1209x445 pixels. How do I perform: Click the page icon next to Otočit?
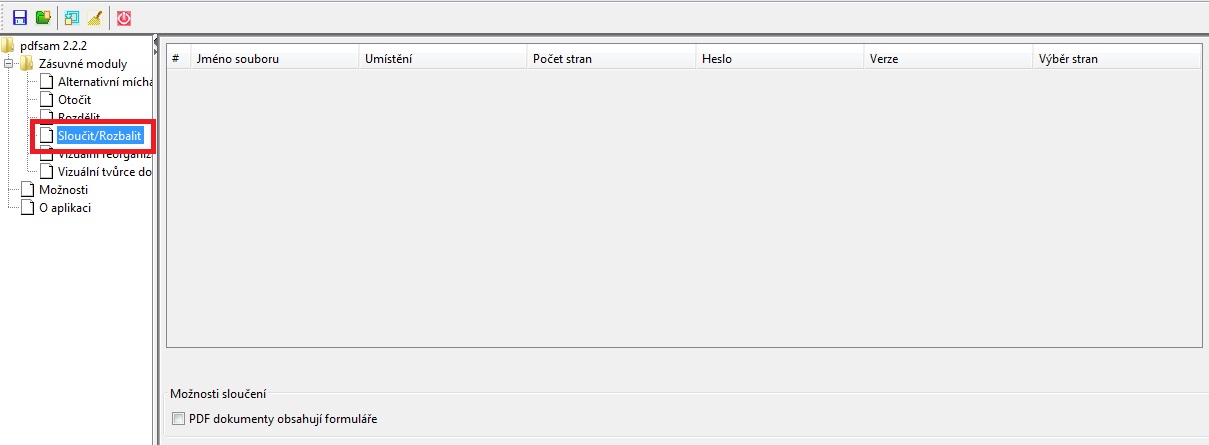(x=46, y=99)
